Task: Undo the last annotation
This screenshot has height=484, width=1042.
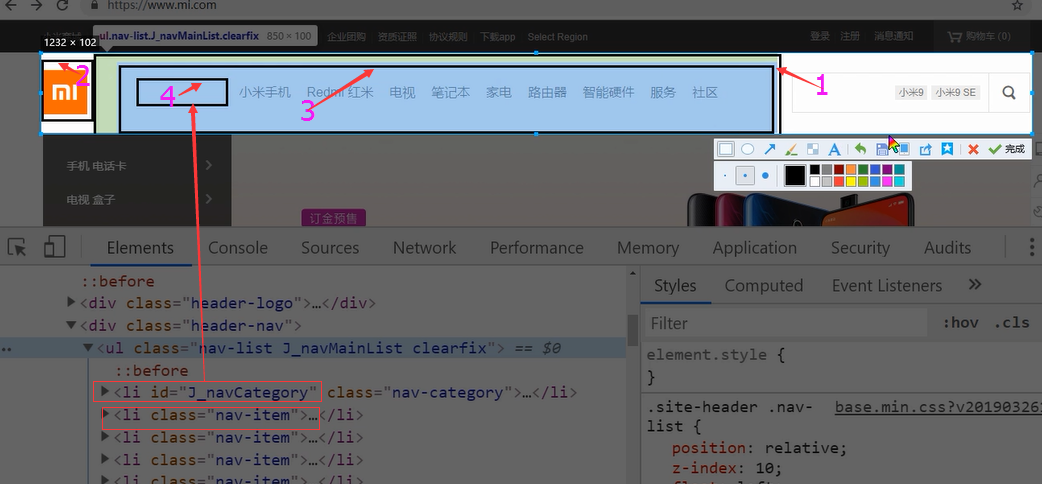Action: click(x=861, y=149)
